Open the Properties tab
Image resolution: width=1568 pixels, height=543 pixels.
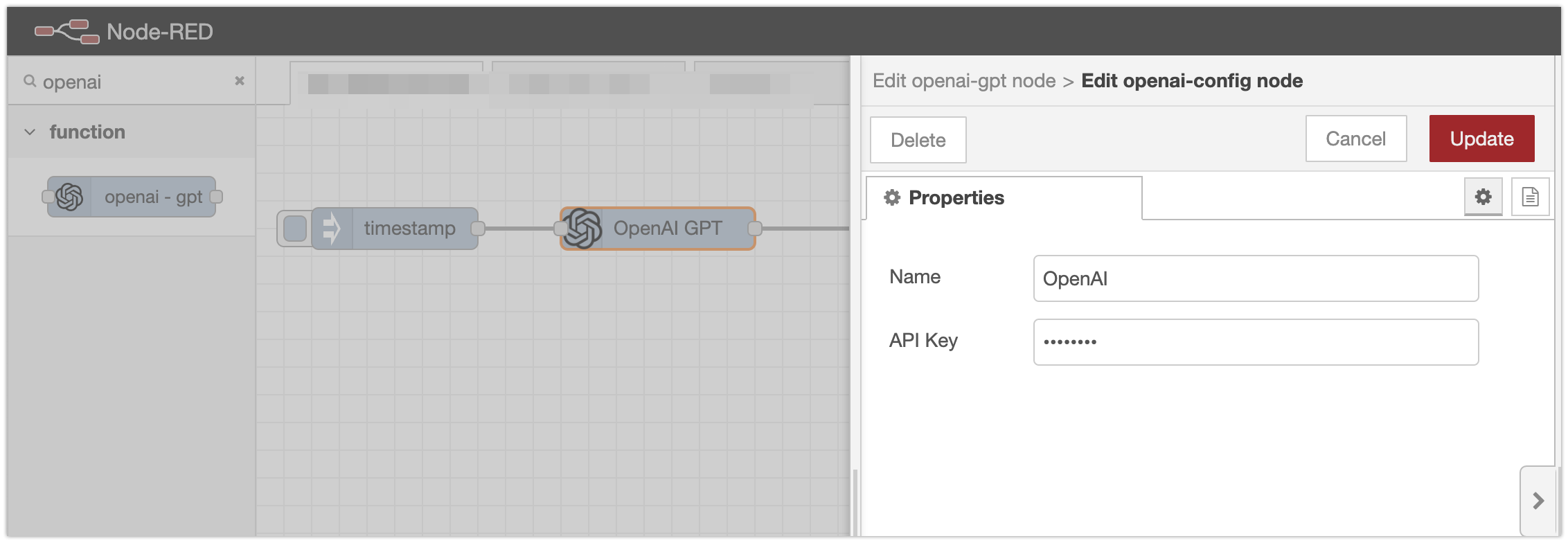point(1004,198)
